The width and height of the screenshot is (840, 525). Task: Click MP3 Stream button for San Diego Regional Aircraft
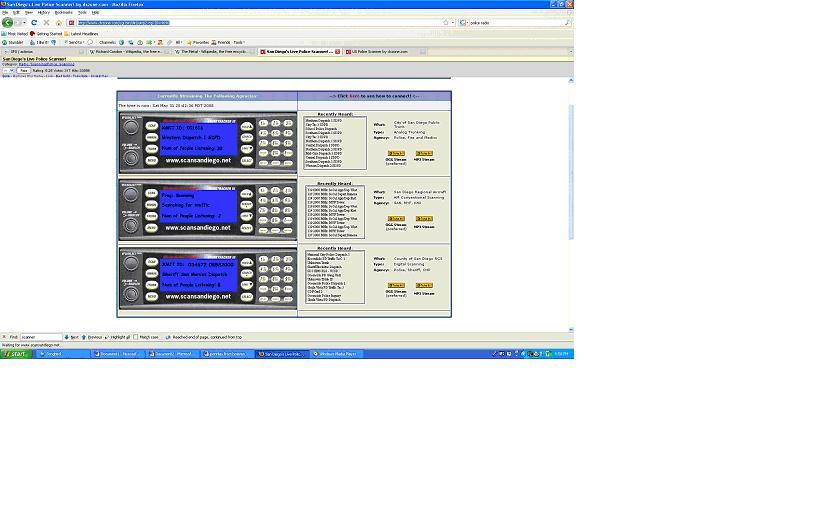click(x=424, y=219)
